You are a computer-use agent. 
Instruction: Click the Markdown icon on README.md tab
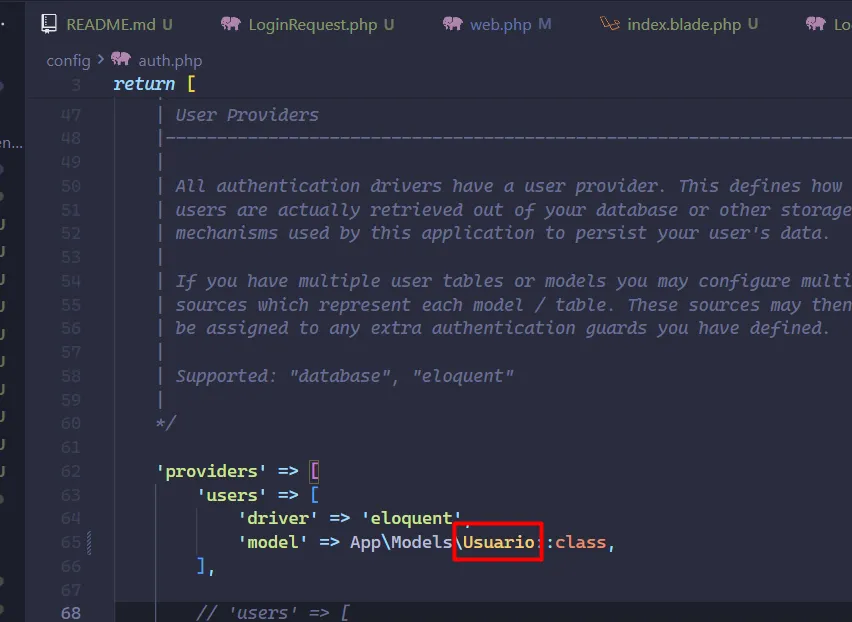click(49, 22)
